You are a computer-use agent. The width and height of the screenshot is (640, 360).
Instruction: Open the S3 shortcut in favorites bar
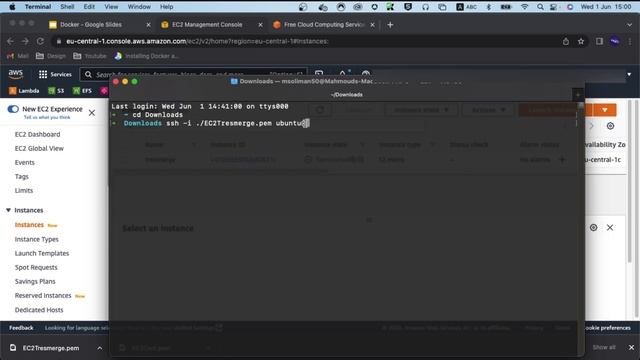(x=56, y=91)
